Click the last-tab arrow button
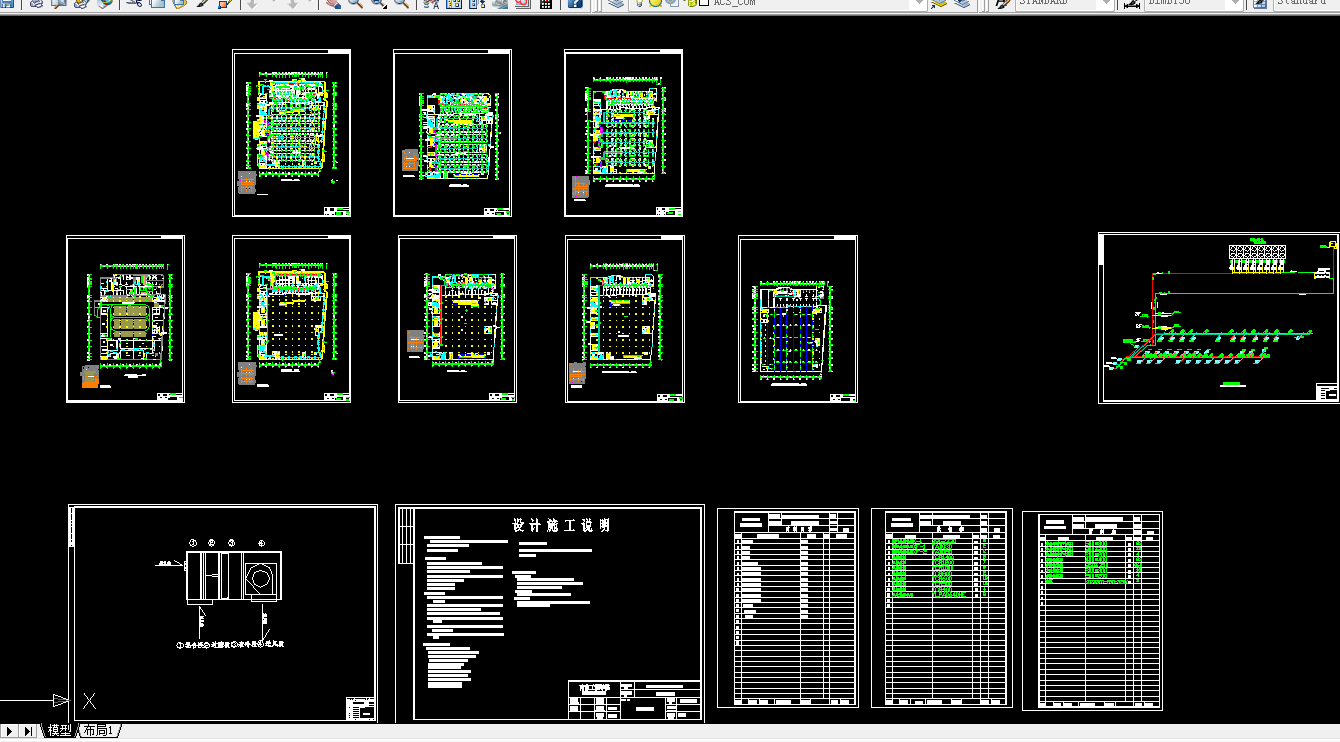The width and height of the screenshot is (1340, 742). (x=29, y=731)
